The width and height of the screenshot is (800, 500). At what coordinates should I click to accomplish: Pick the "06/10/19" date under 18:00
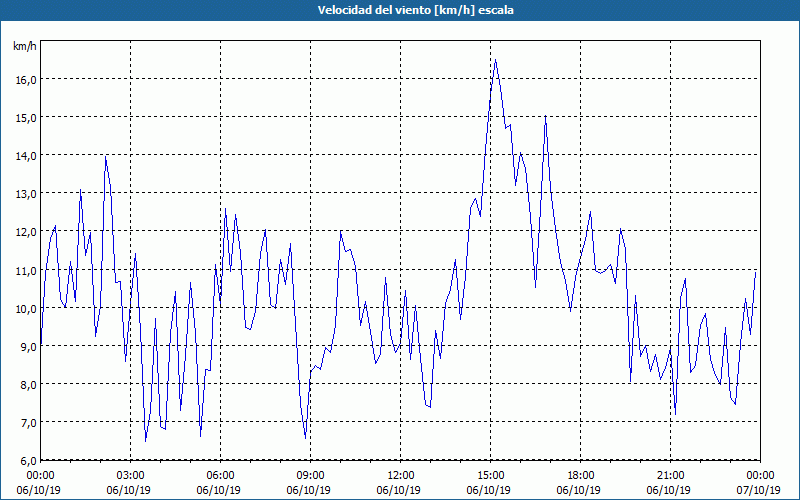pyautogui.click(x=579, y=490)
